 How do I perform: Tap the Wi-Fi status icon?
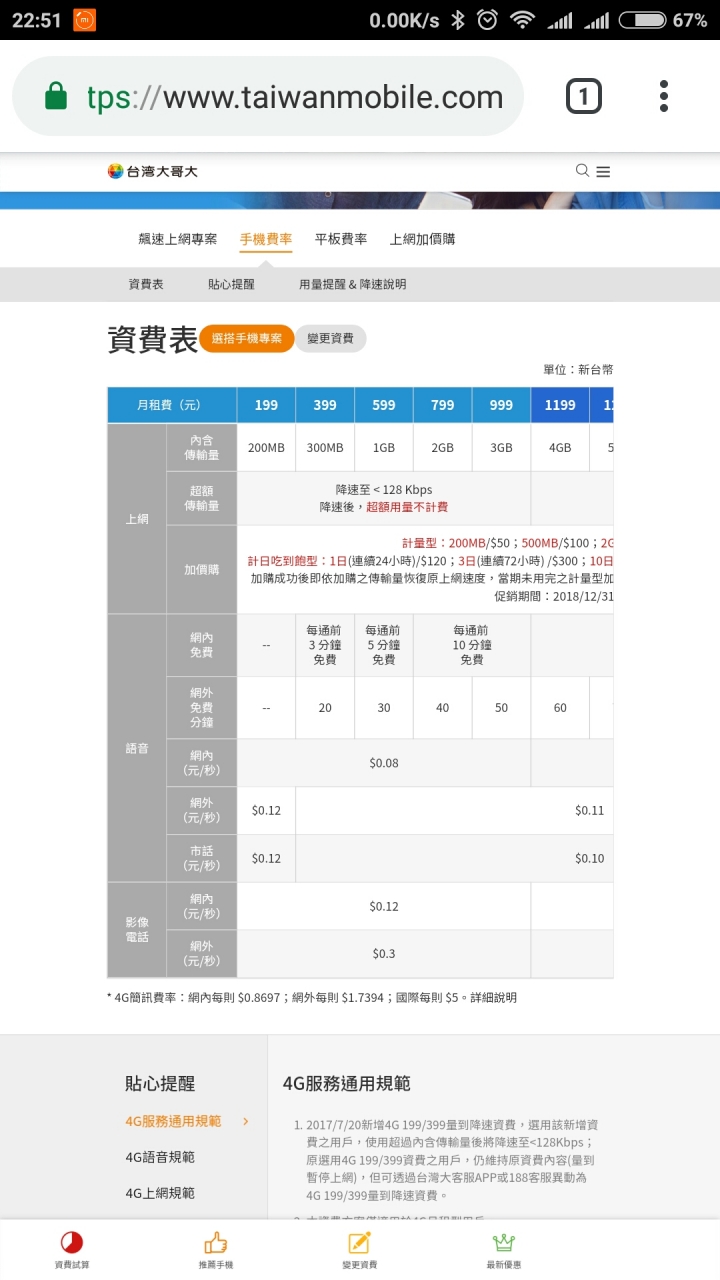point(521,20)
